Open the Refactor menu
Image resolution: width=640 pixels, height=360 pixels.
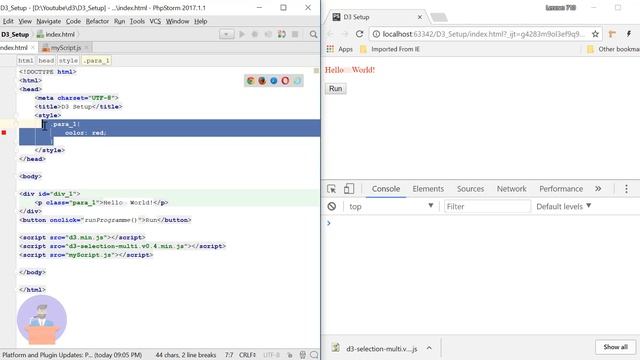(x=97, y=21)
